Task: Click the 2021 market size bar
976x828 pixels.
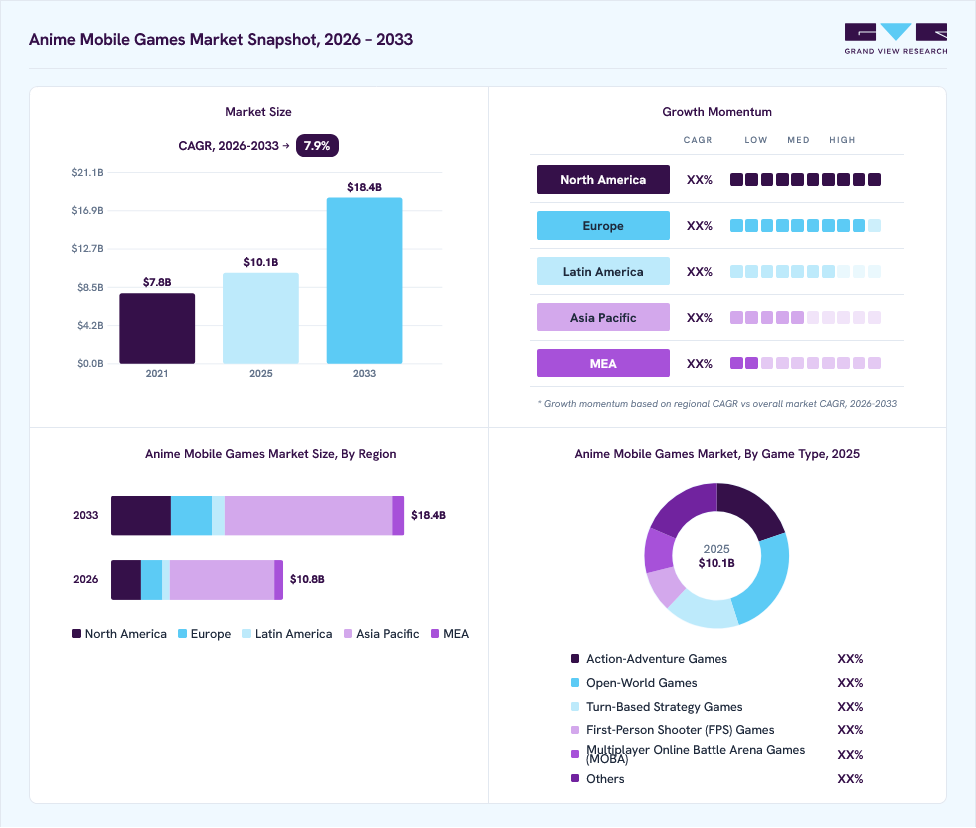Action: pos(157,328)
